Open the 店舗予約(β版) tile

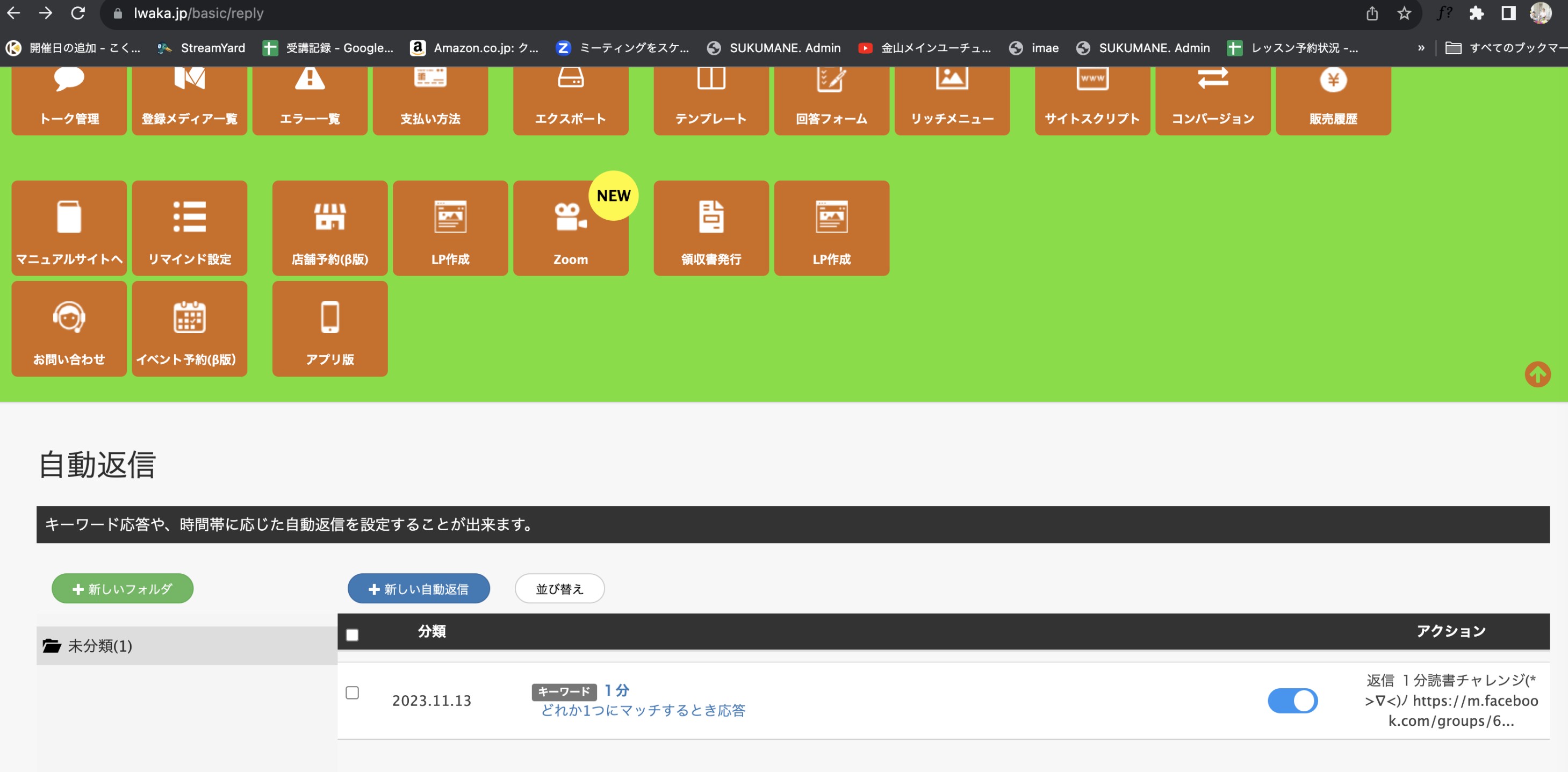(330, 228)
